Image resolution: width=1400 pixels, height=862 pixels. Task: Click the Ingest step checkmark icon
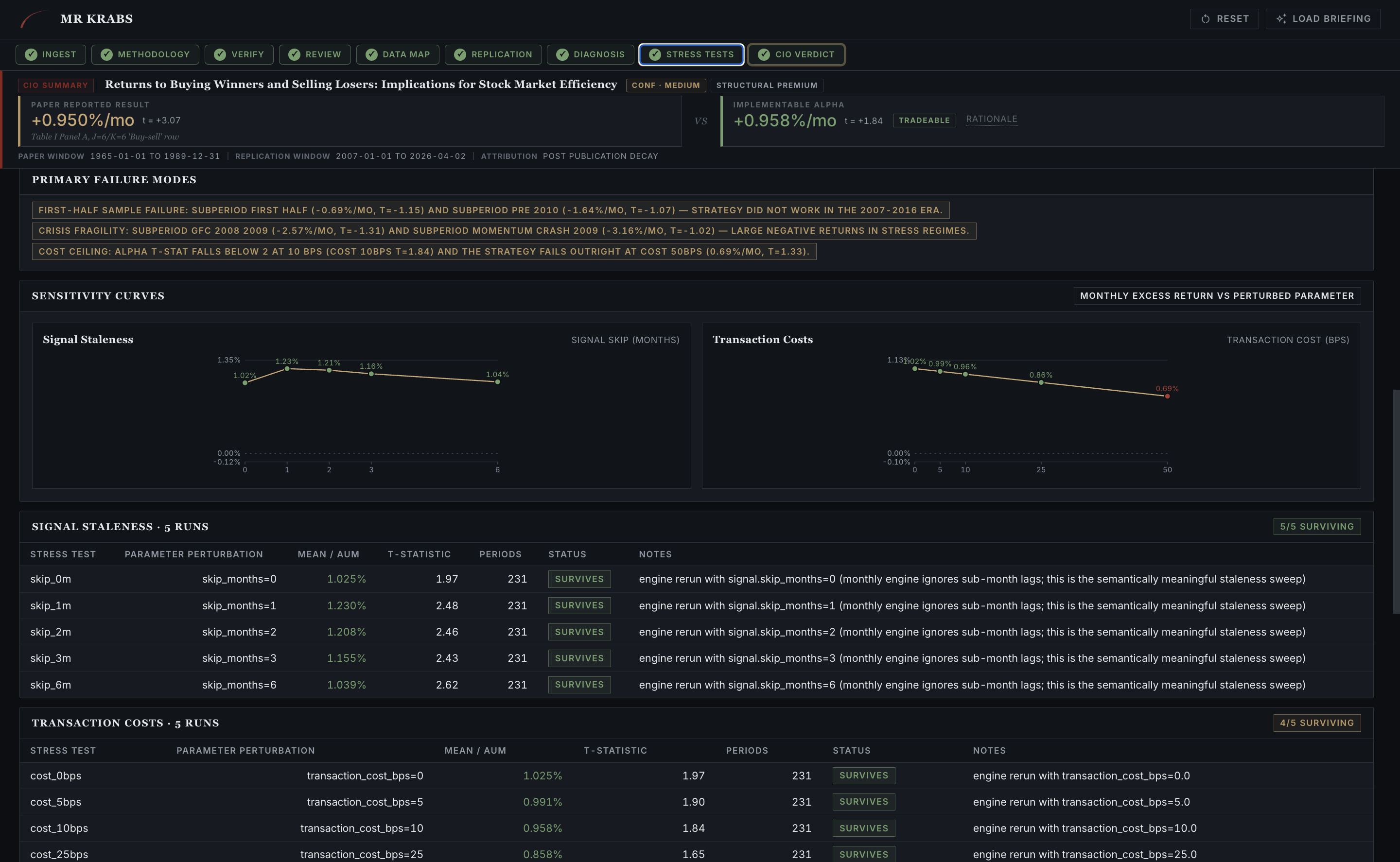click(32, 55)
